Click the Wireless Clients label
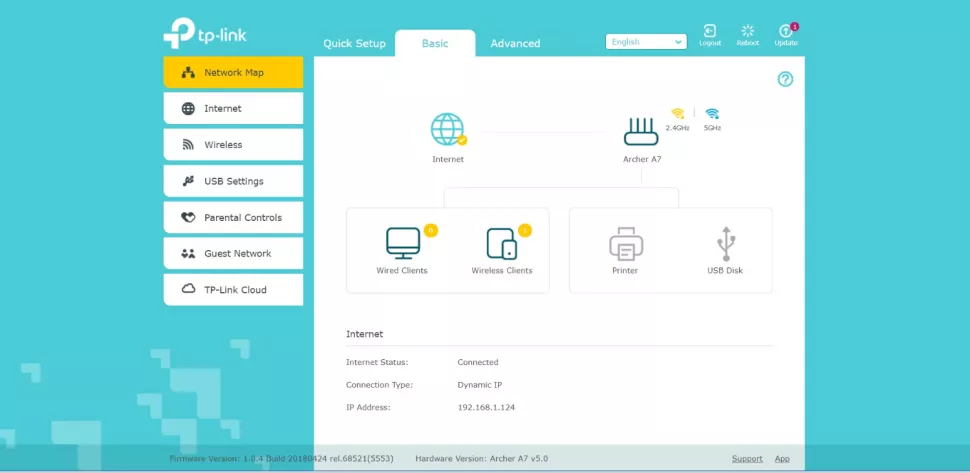The width and height of the screenshot is (970, 473). 502,271
